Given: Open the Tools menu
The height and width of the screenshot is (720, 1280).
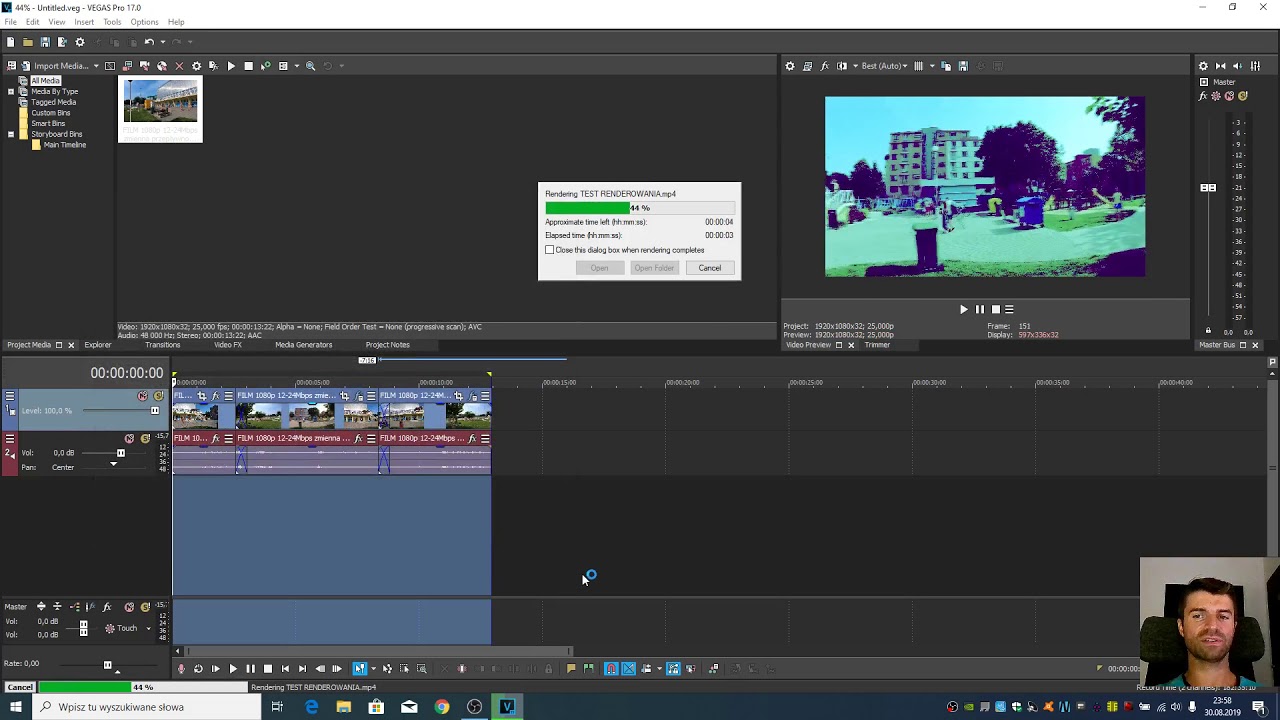Looking at the screenshot, I should point(112,22).
